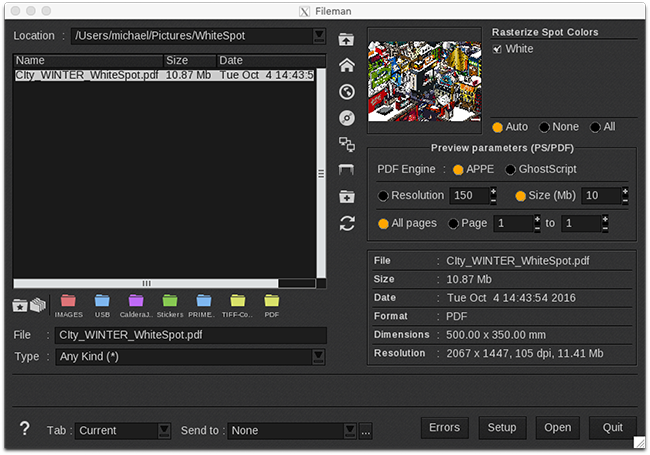
Task: Click the globe network location icon
Action: 347,92
